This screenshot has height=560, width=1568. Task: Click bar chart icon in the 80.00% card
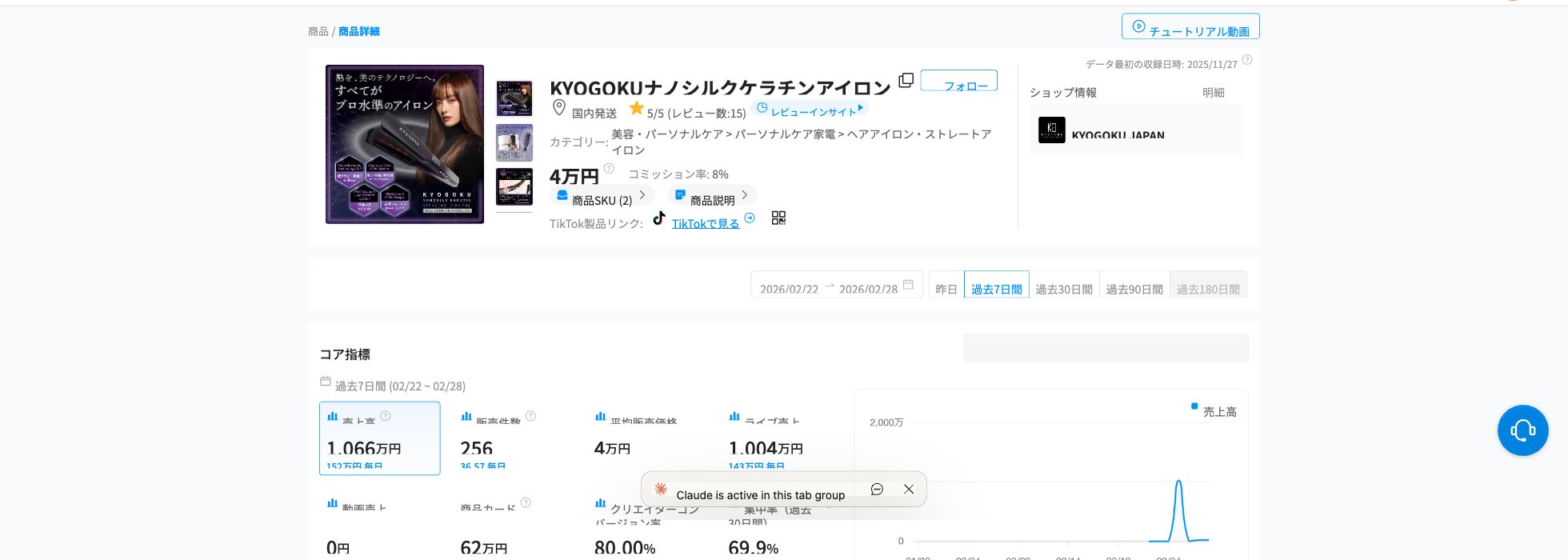point(601,503)
